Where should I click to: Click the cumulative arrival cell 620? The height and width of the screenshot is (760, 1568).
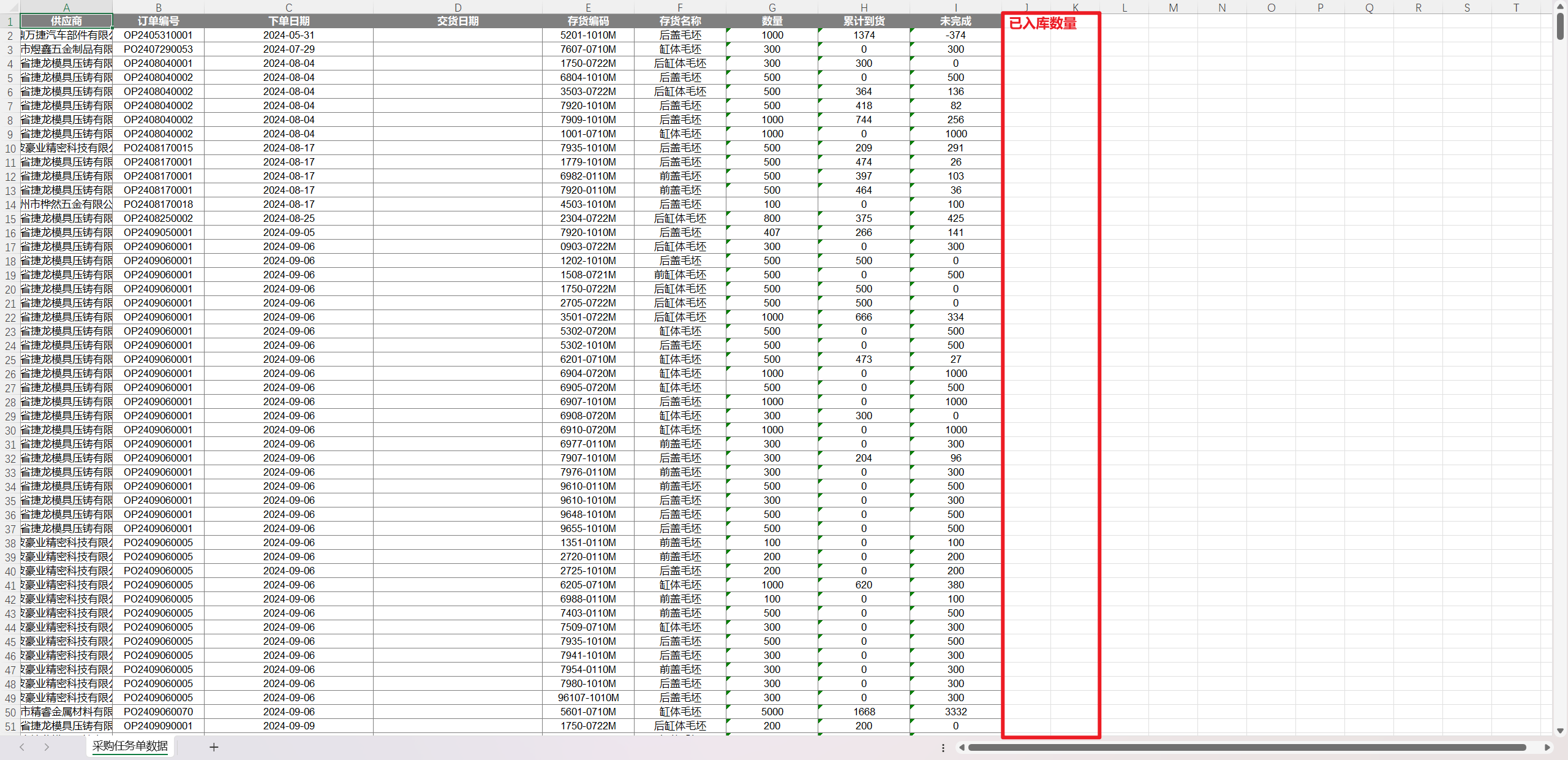864,585
